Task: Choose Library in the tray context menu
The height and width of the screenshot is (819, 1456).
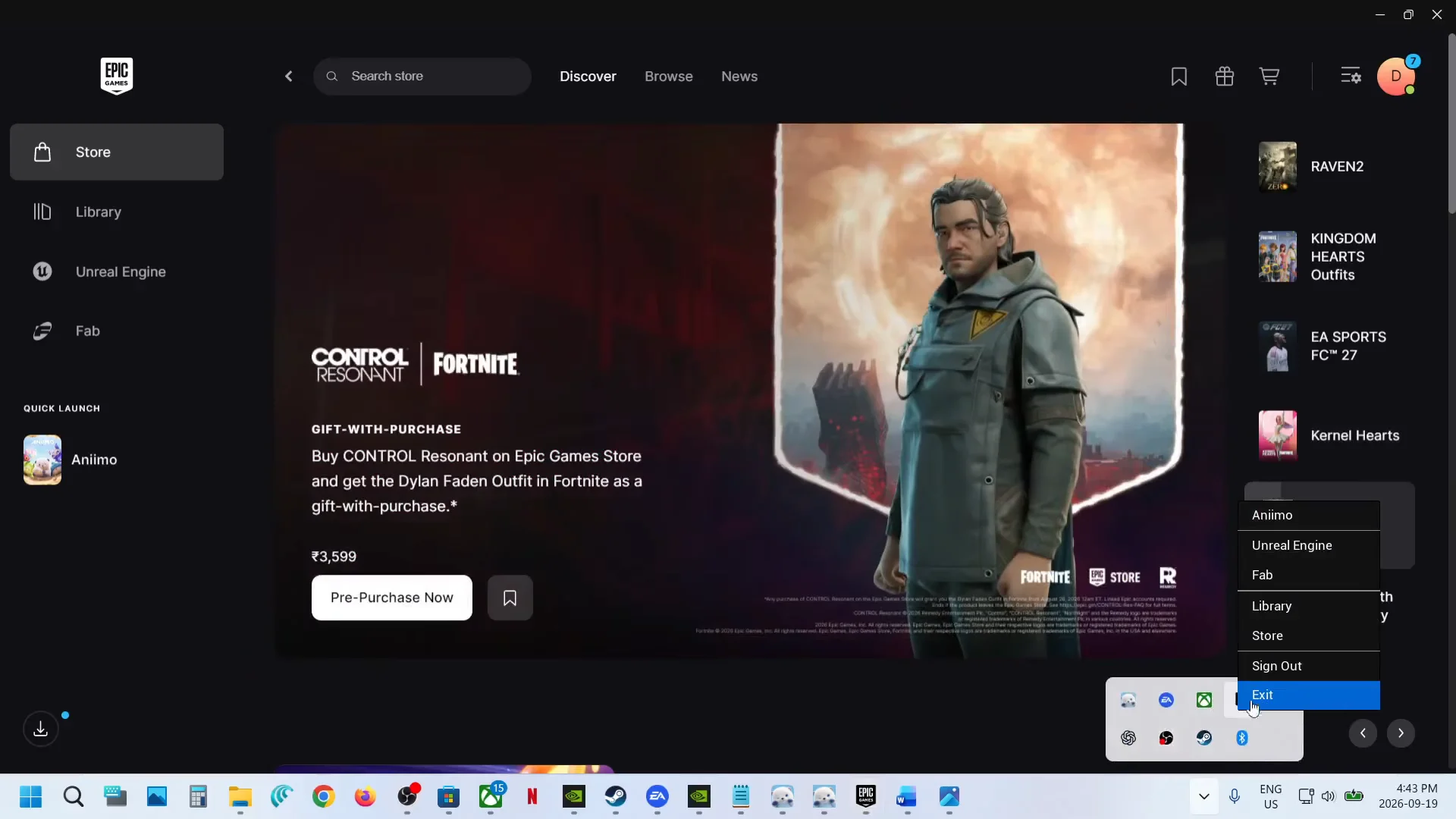Action: point(1309,606)
